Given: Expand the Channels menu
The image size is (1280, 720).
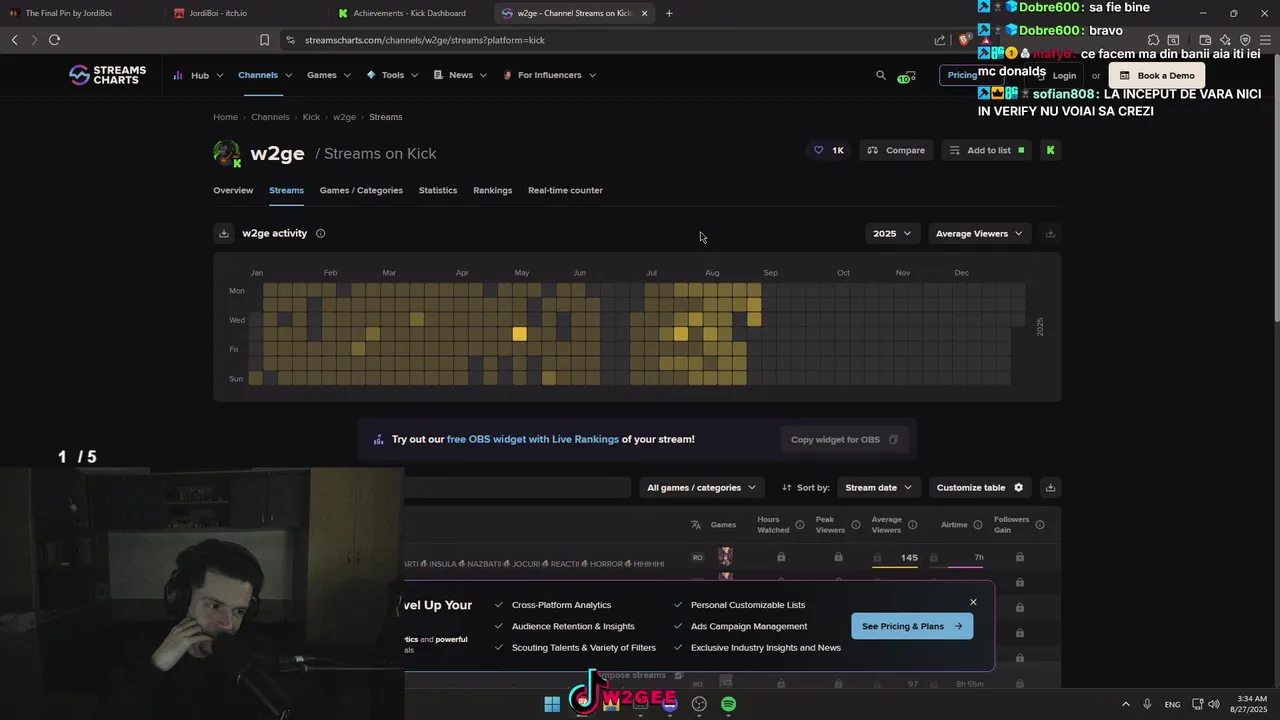Looking at the screenshot, I should tap(265, 75).
